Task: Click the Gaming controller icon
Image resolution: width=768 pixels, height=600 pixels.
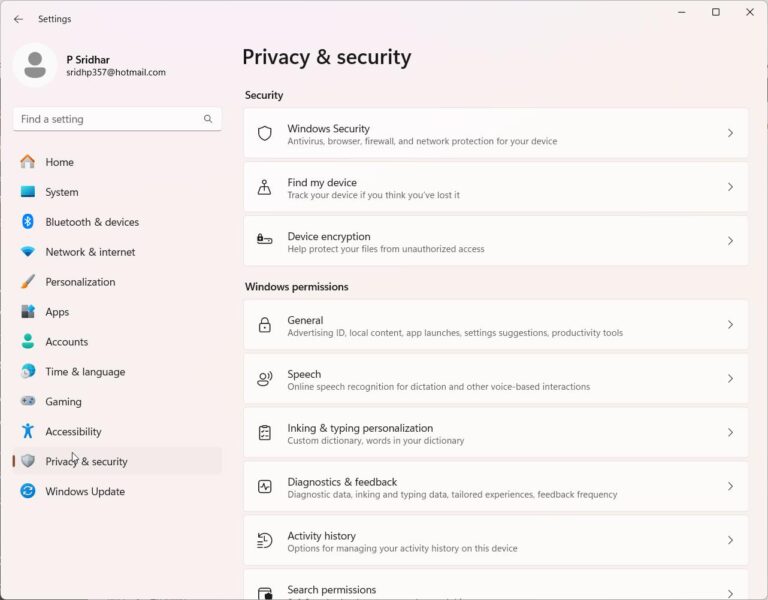Action: (x=28, y=401)
